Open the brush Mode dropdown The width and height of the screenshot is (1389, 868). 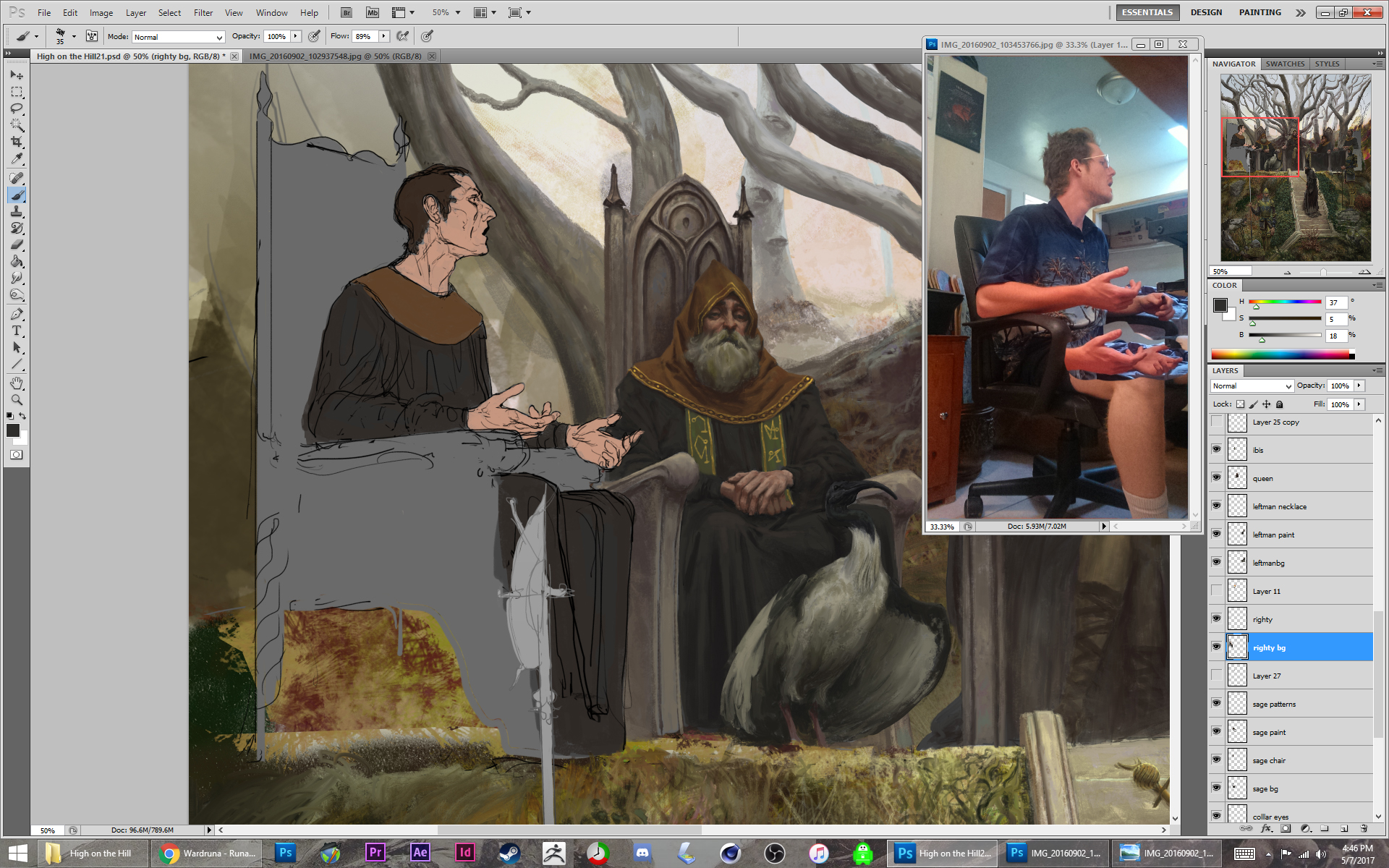[178, 37]
